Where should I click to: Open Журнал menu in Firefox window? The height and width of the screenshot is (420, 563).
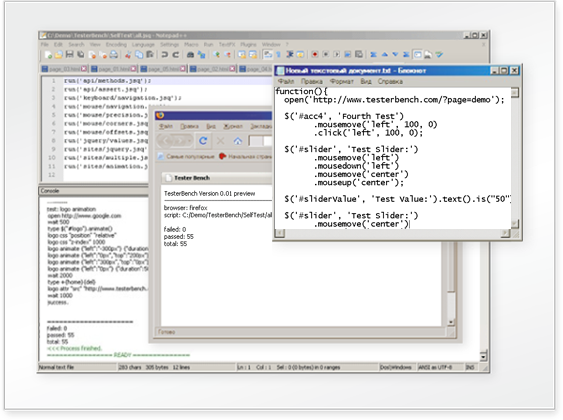(x=233, y=126)
